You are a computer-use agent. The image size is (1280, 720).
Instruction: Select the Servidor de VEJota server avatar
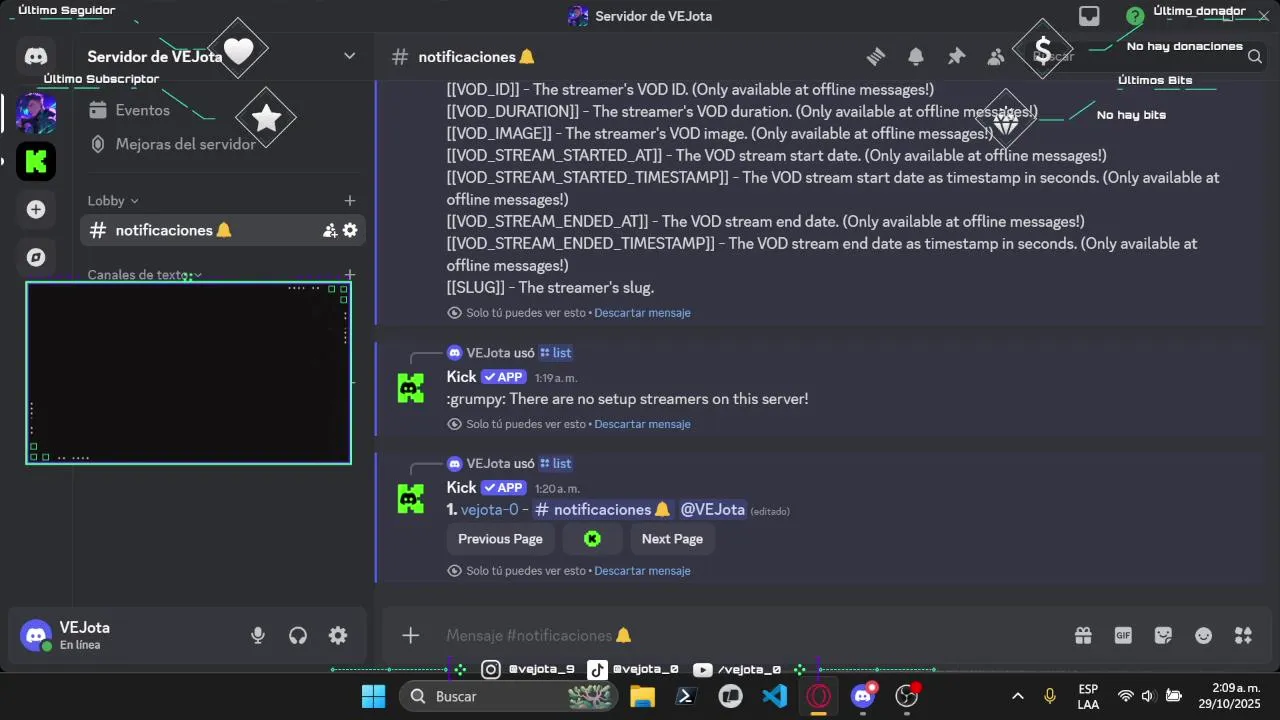[x=36, y=113]
